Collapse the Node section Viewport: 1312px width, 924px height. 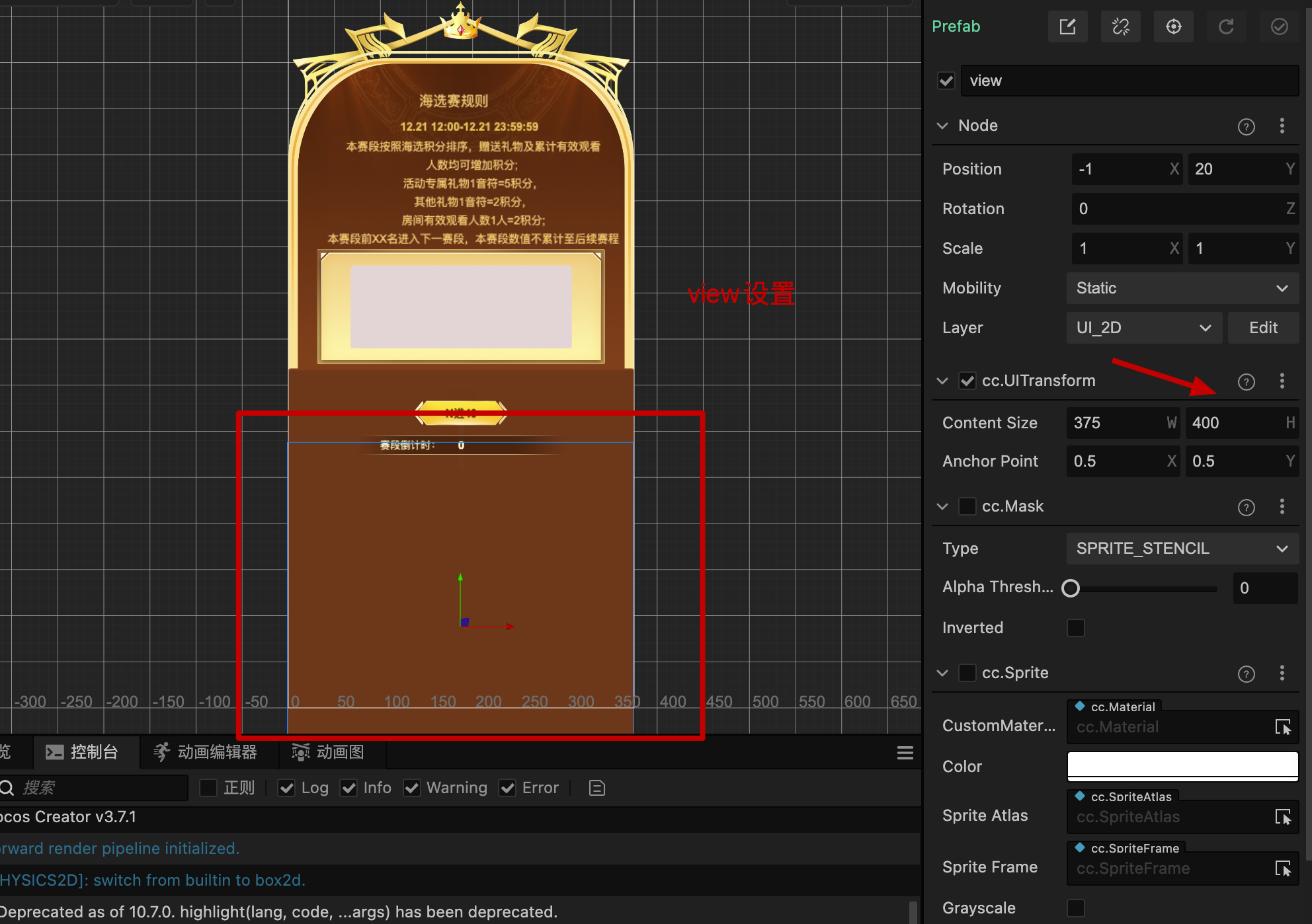coord(942,126)
